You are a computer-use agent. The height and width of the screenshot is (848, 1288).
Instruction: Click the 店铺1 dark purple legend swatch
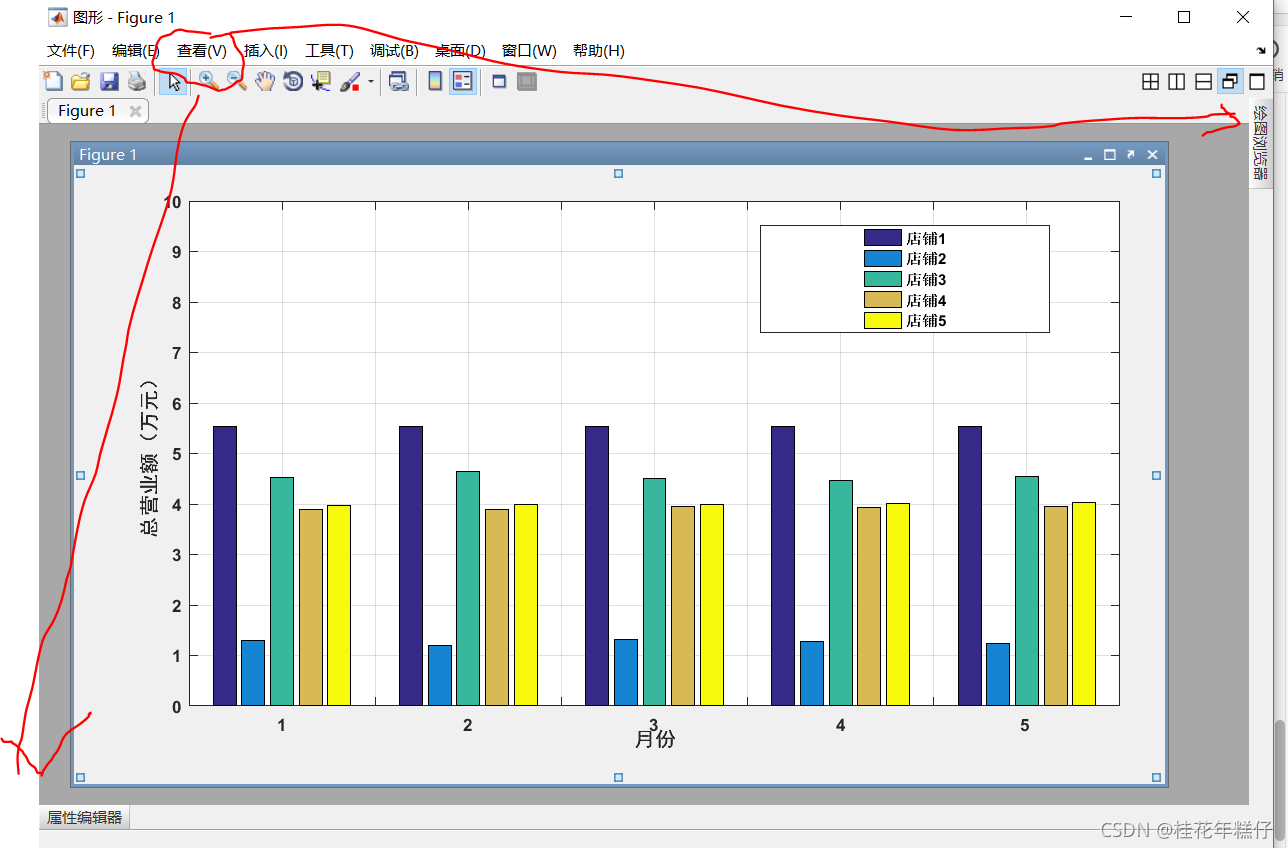883,238
